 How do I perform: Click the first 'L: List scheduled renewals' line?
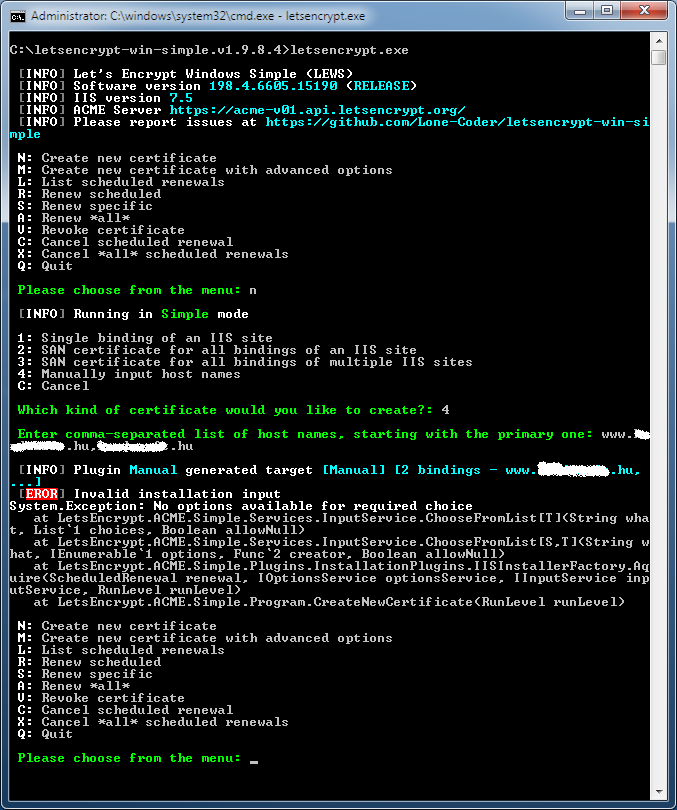point(121,182)
